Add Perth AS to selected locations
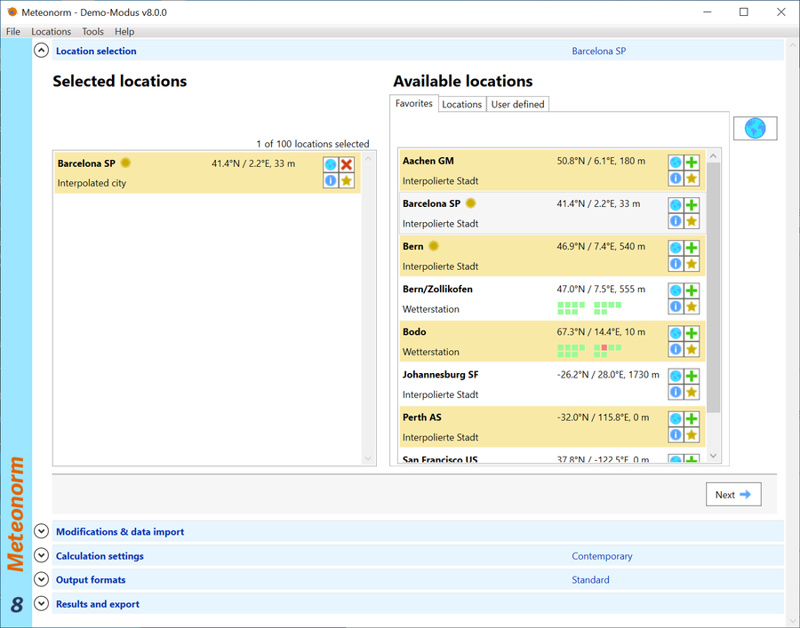 pos(691,419)
